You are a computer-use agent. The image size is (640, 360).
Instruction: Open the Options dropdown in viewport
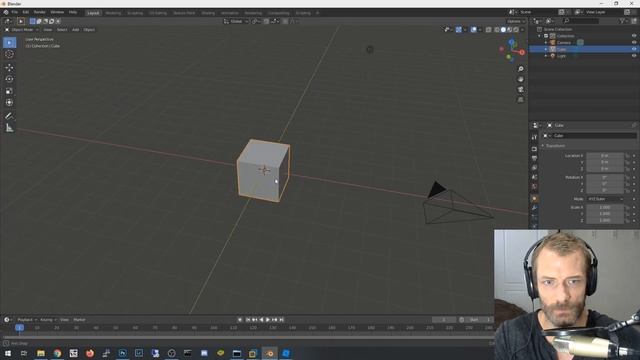[516, 21]
